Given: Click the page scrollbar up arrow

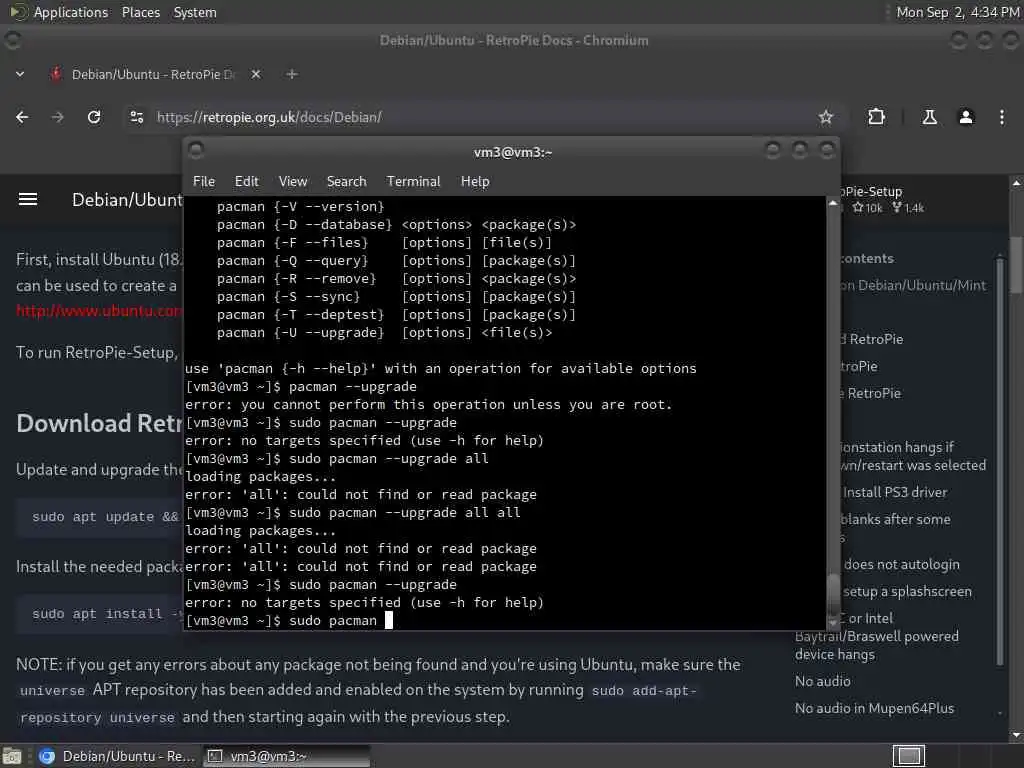Looking at the screenshot, I should point(1016,184).
